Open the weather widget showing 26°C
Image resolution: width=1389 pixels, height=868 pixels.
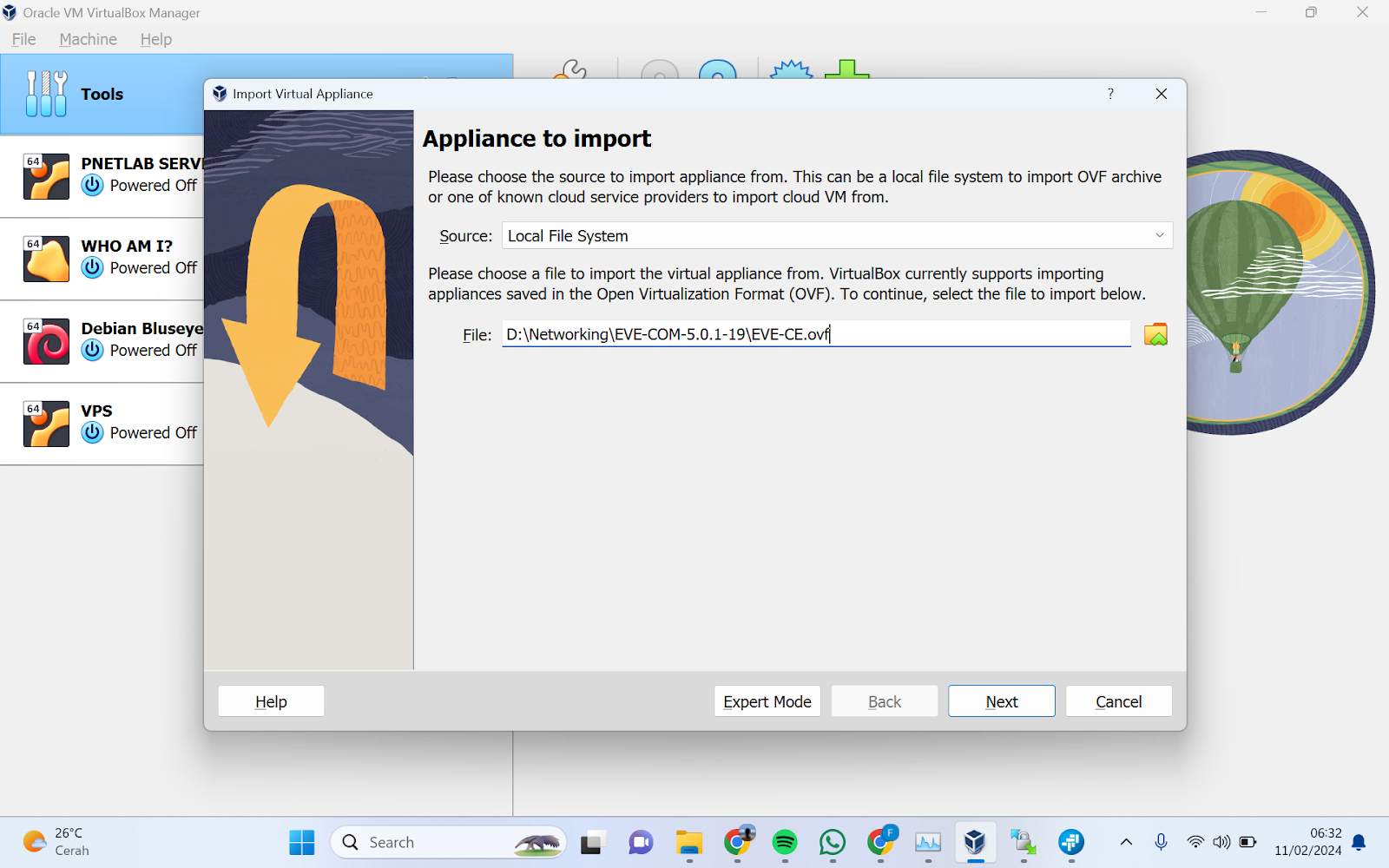pos(56,842)
